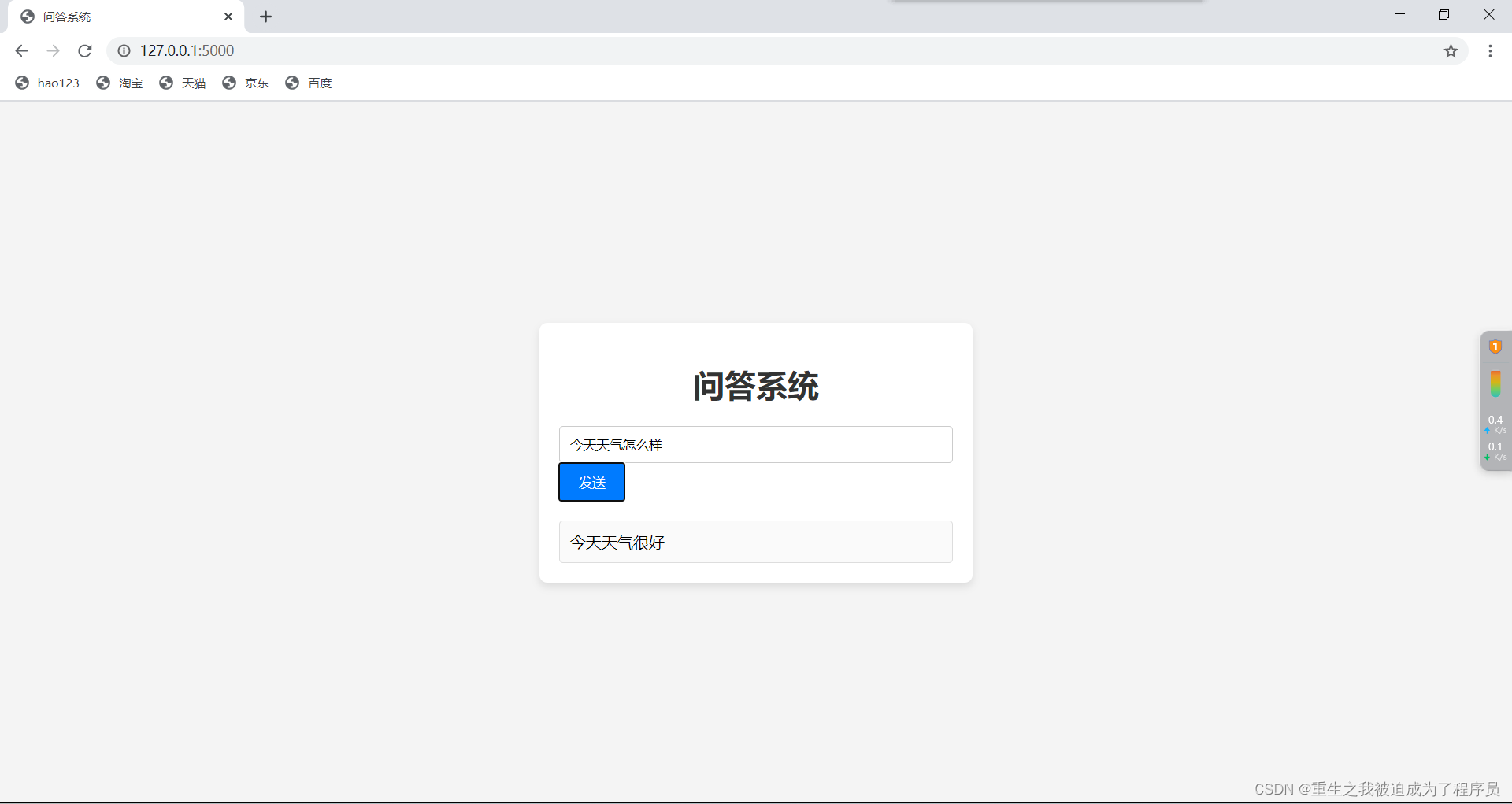Open the 百度 bookmark
This screenshot has height=804, width=1512.
(320, 83)
